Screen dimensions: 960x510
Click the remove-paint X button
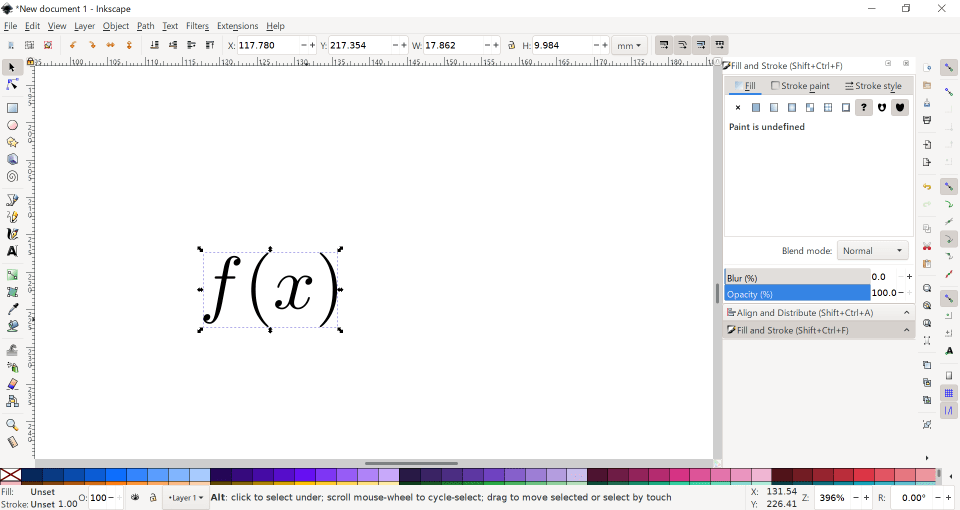coord(738,107)
